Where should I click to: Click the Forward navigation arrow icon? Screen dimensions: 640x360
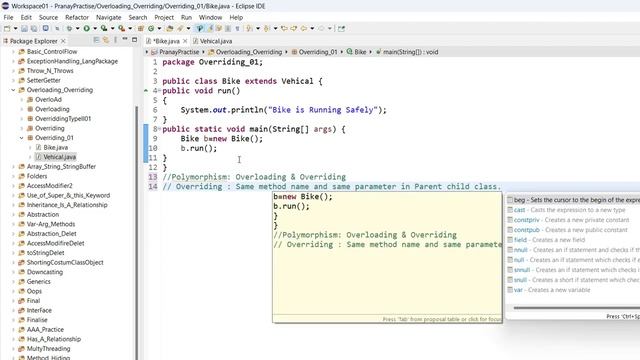point(321,29)
